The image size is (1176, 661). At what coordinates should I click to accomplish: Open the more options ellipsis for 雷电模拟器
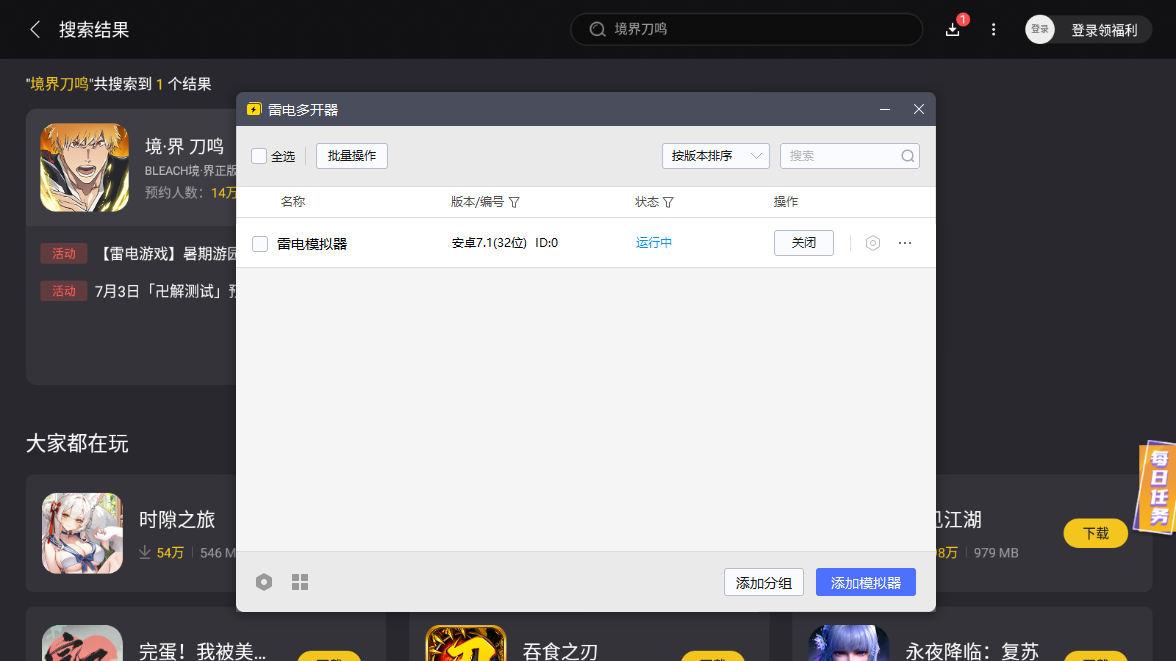(905, 242)
